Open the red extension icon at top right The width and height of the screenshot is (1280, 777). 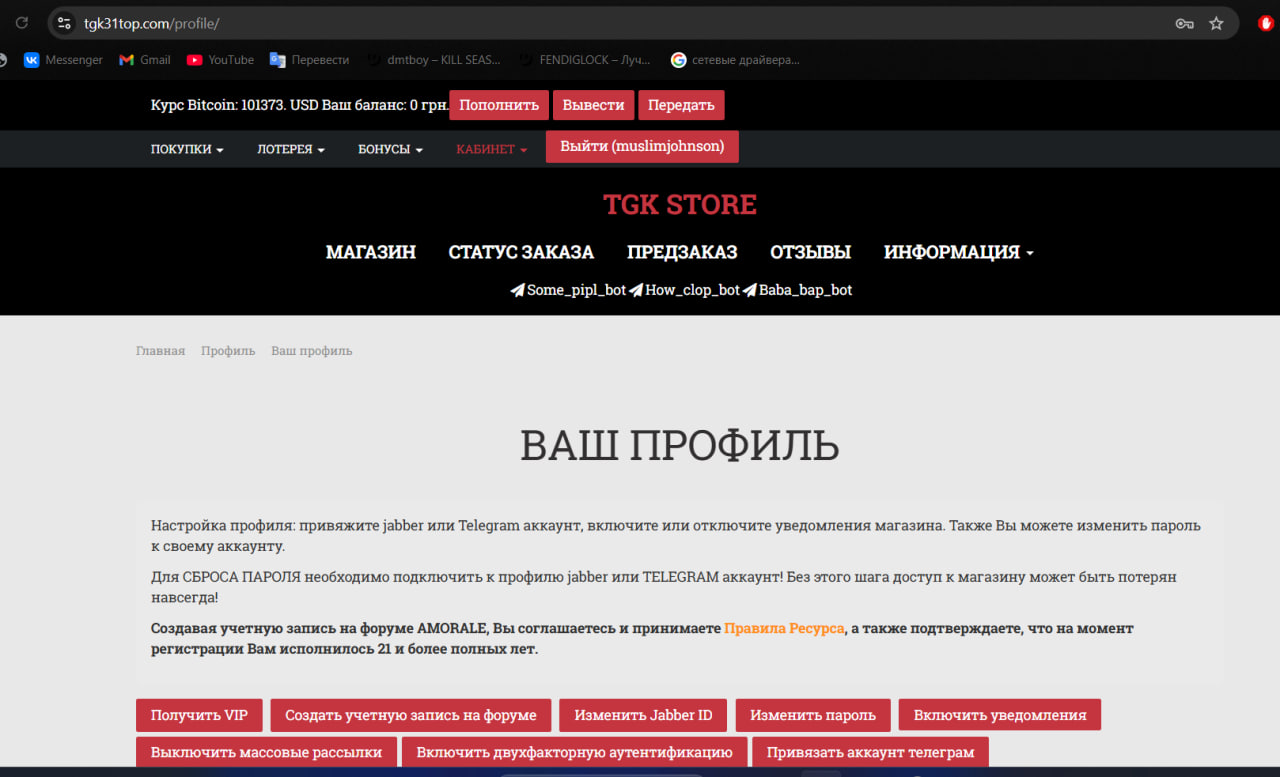[x=1265, y=23]
